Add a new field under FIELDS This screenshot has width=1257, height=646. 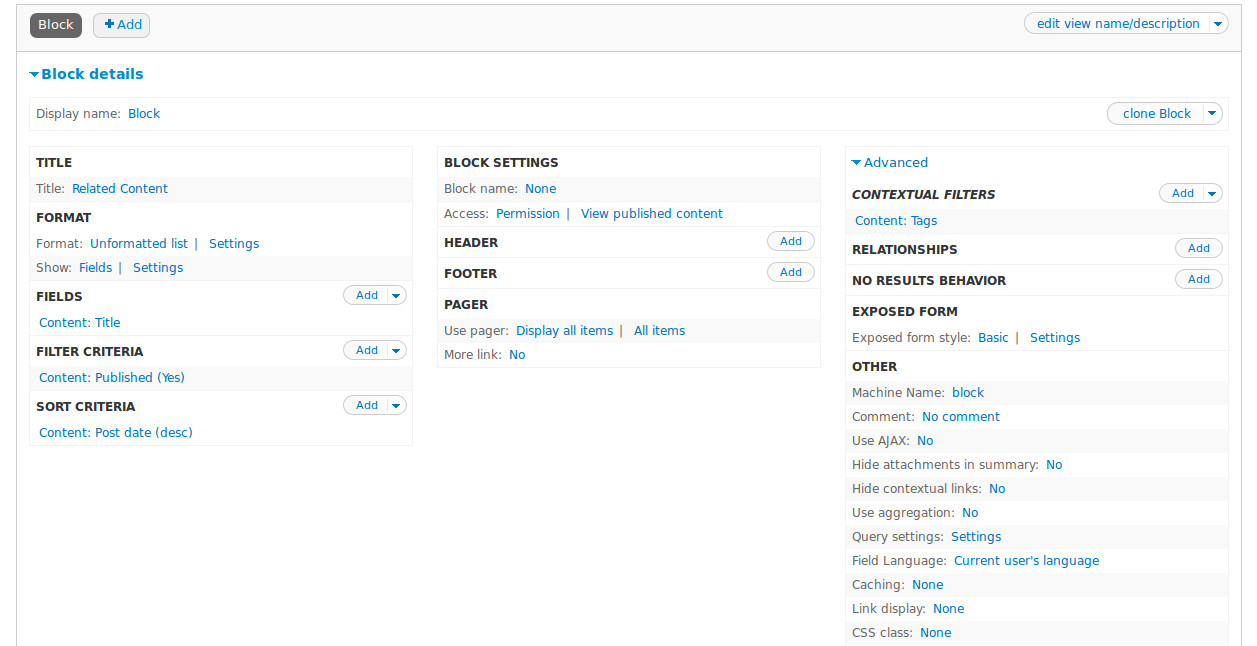click(366, 296)
